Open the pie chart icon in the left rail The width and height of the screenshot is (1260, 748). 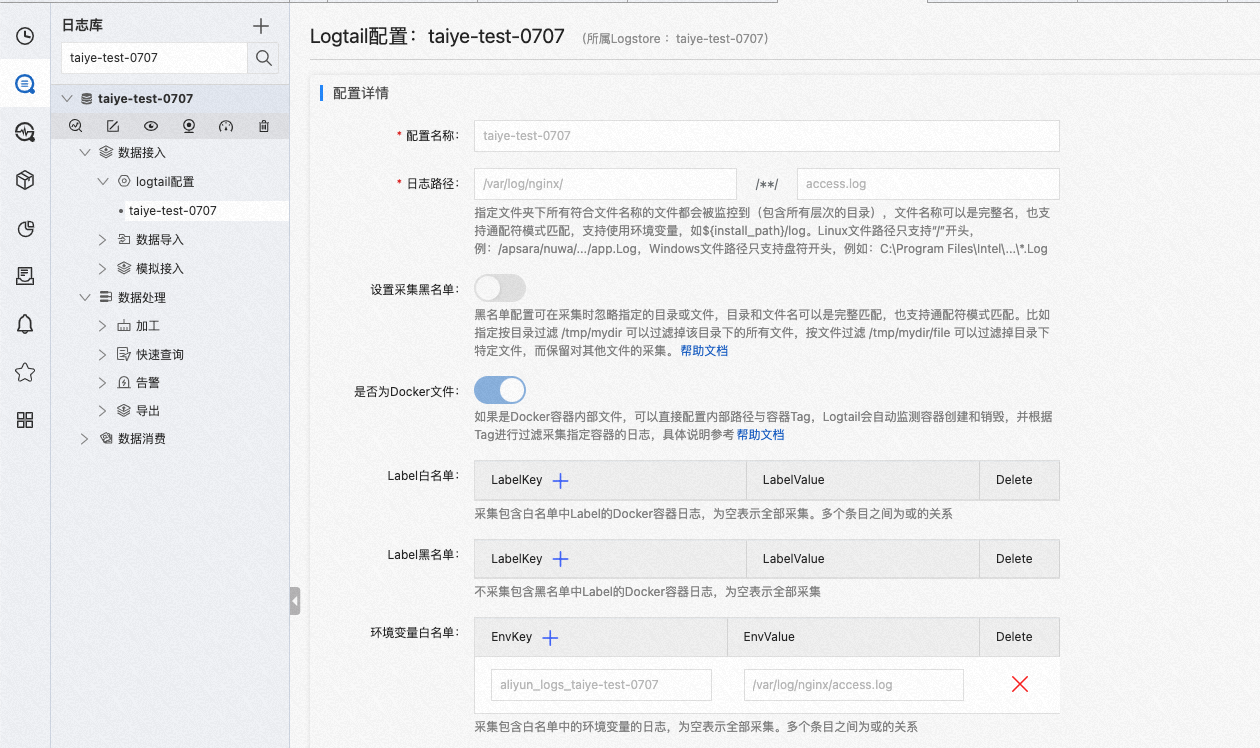point(24,228)
